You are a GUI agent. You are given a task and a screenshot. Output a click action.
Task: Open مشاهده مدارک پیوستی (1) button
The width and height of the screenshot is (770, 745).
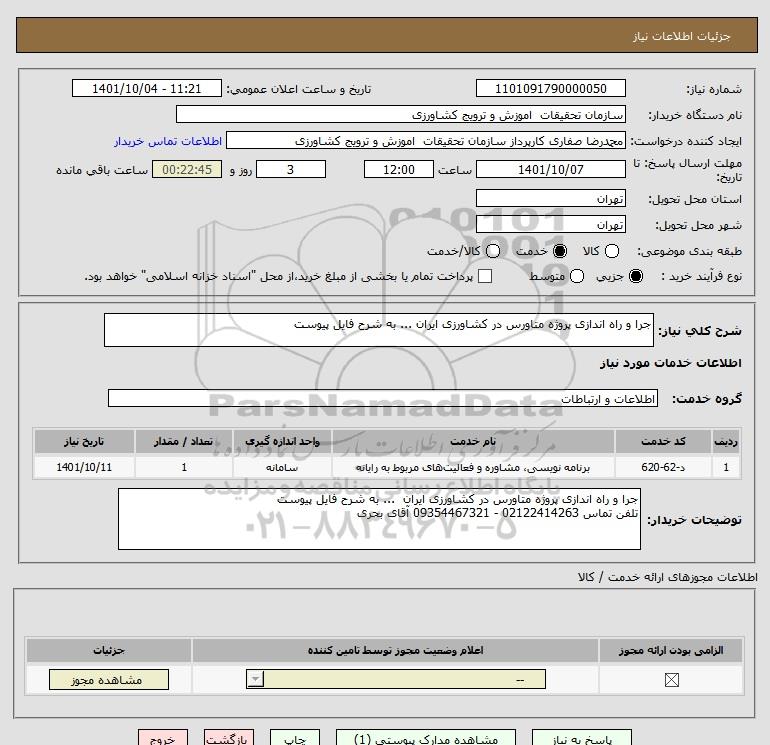tap(426, 738)
